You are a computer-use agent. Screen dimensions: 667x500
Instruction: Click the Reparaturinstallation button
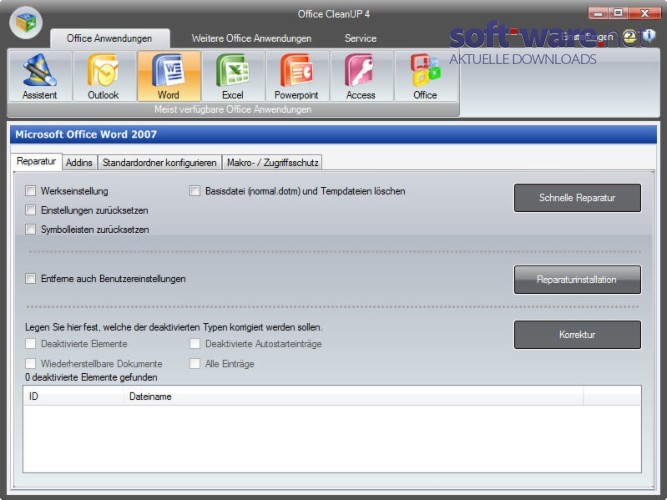pyautogui.click(x=577, y=280)
